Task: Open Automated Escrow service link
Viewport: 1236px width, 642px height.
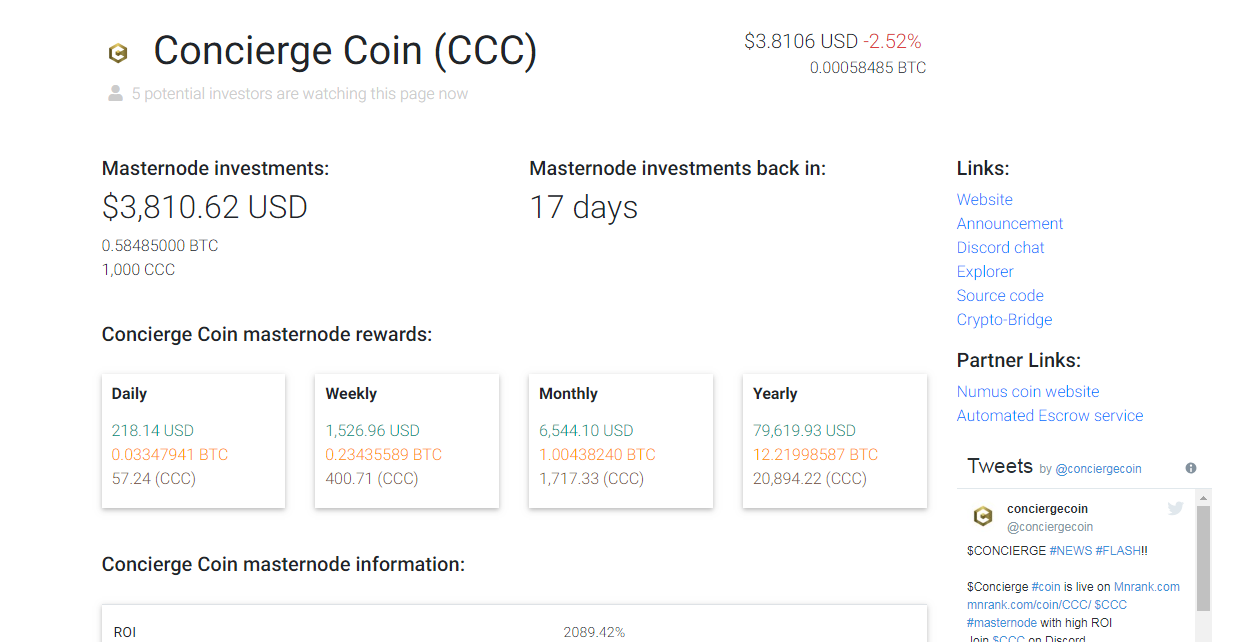Action: point(1049,416)
